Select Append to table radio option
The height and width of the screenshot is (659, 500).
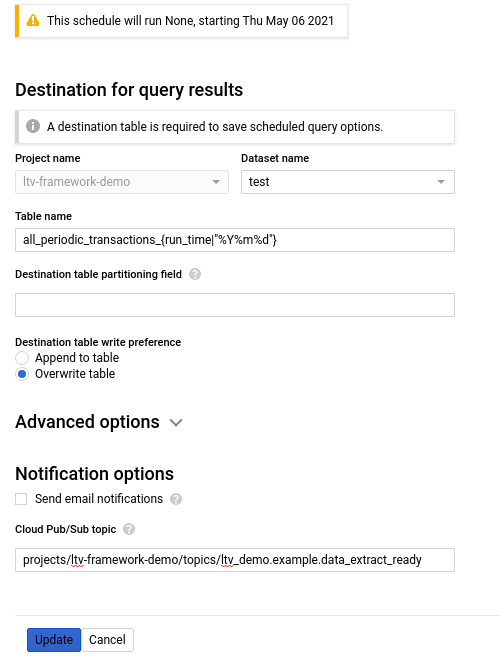[22, 358]
